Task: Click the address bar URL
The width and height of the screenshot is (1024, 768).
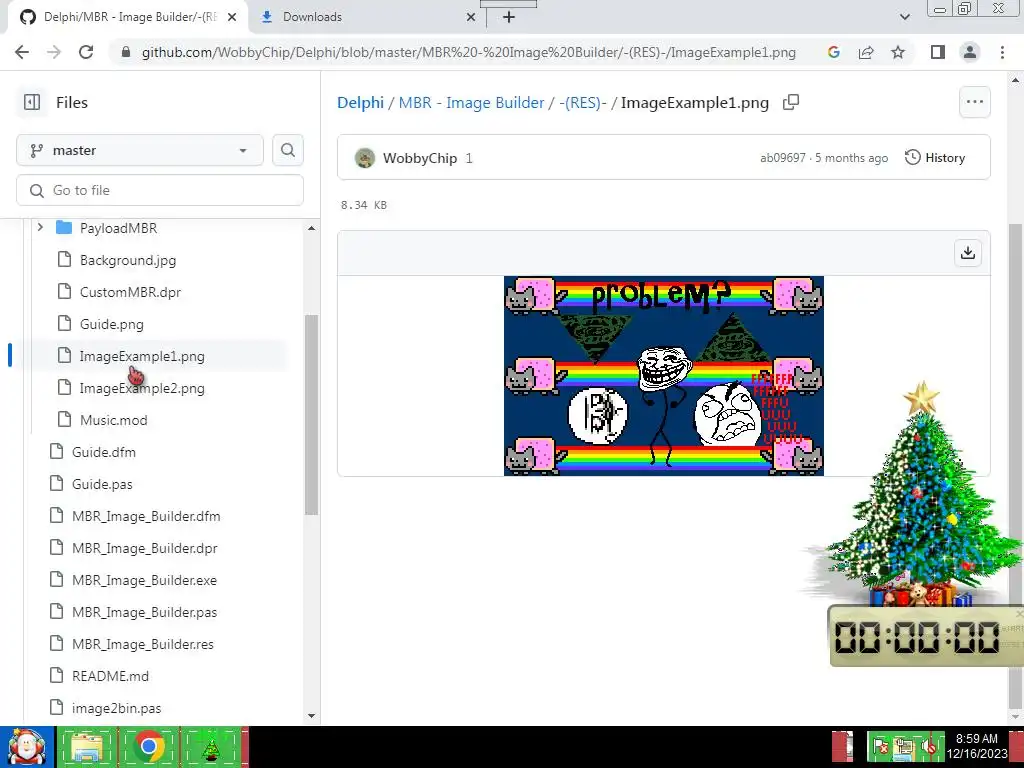Action: [x=468, y=52]
